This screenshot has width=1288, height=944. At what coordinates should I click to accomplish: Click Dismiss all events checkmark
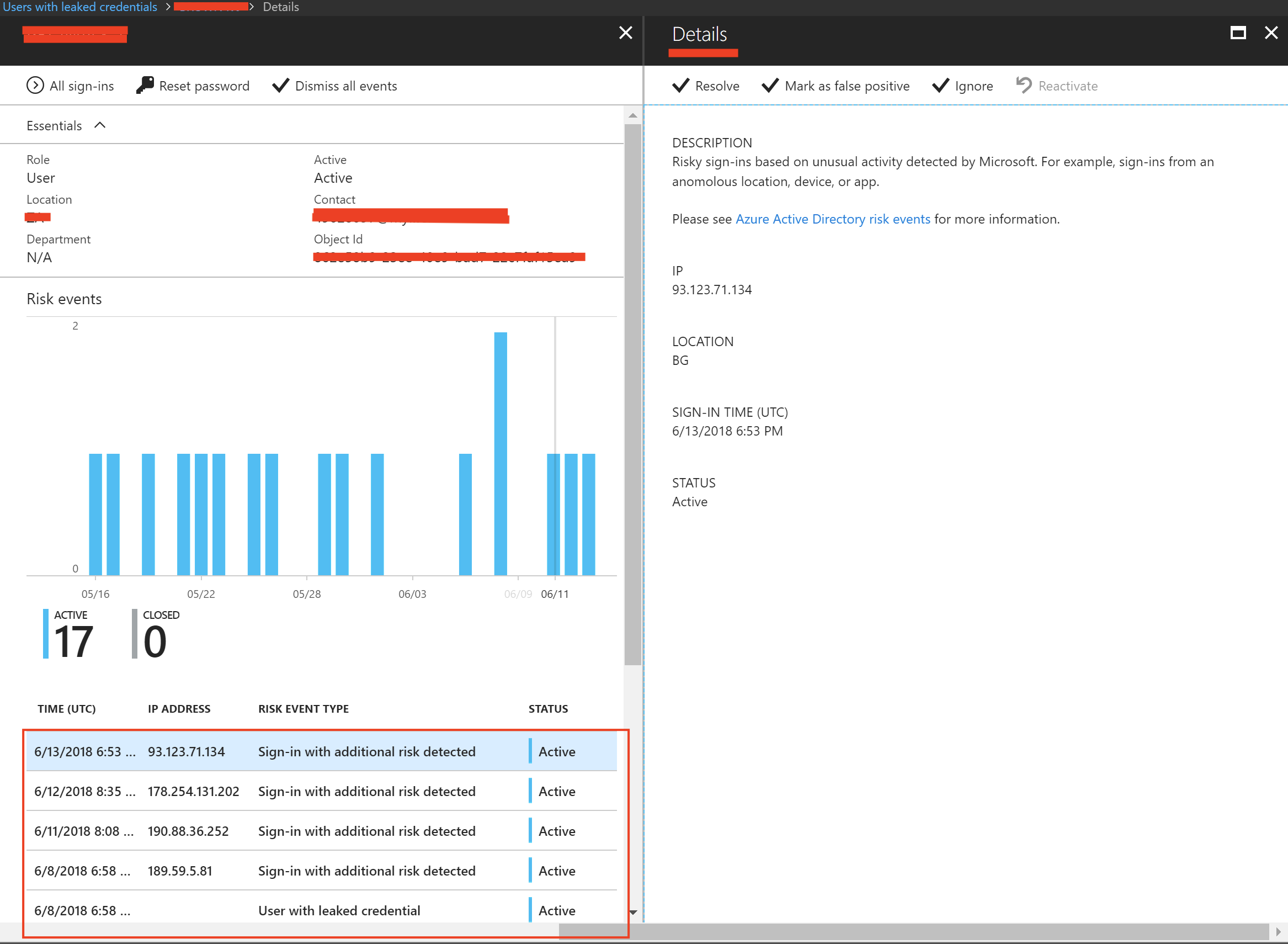coord(280,86)
